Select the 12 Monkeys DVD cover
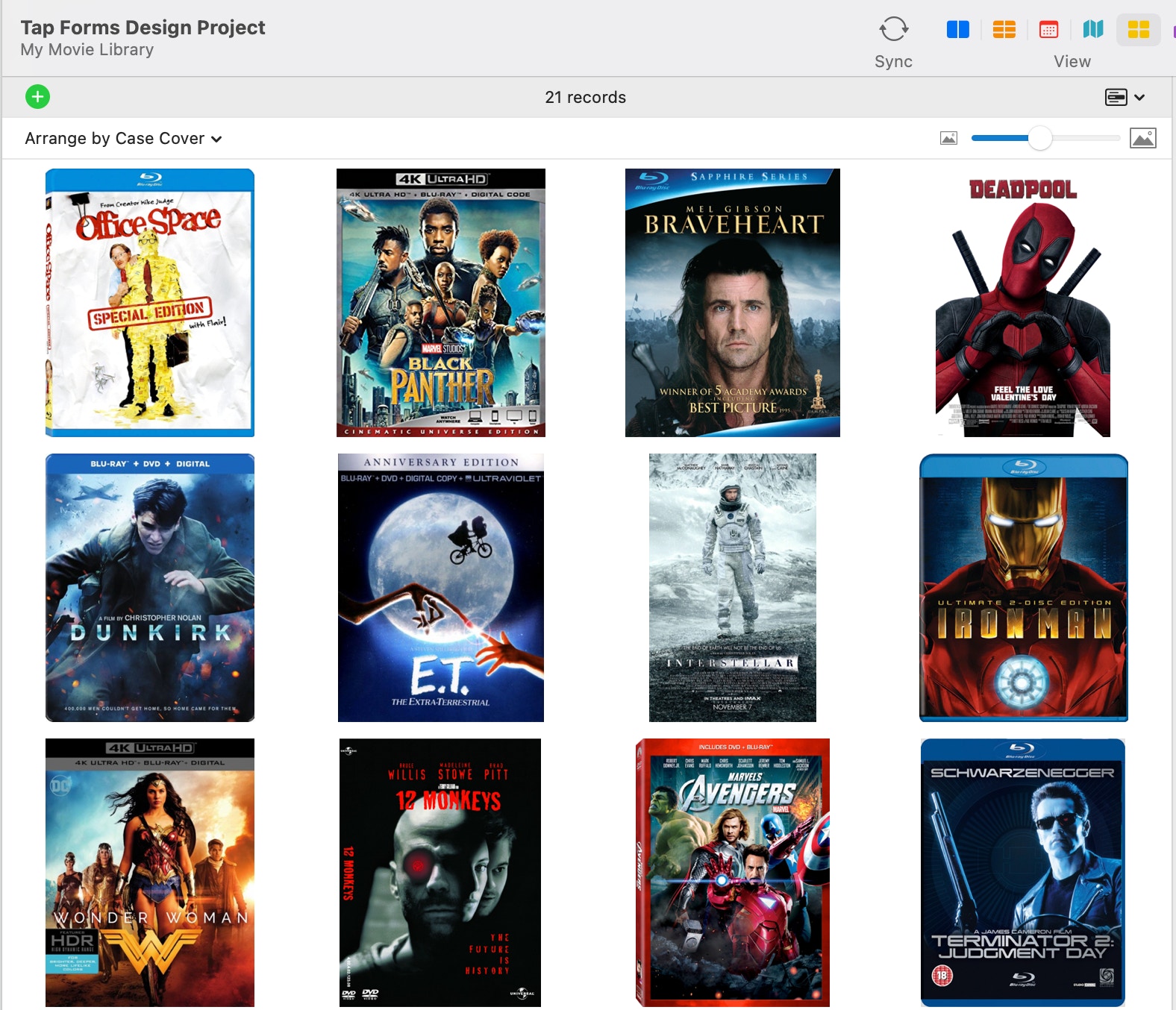 click(x=440, y=873)
